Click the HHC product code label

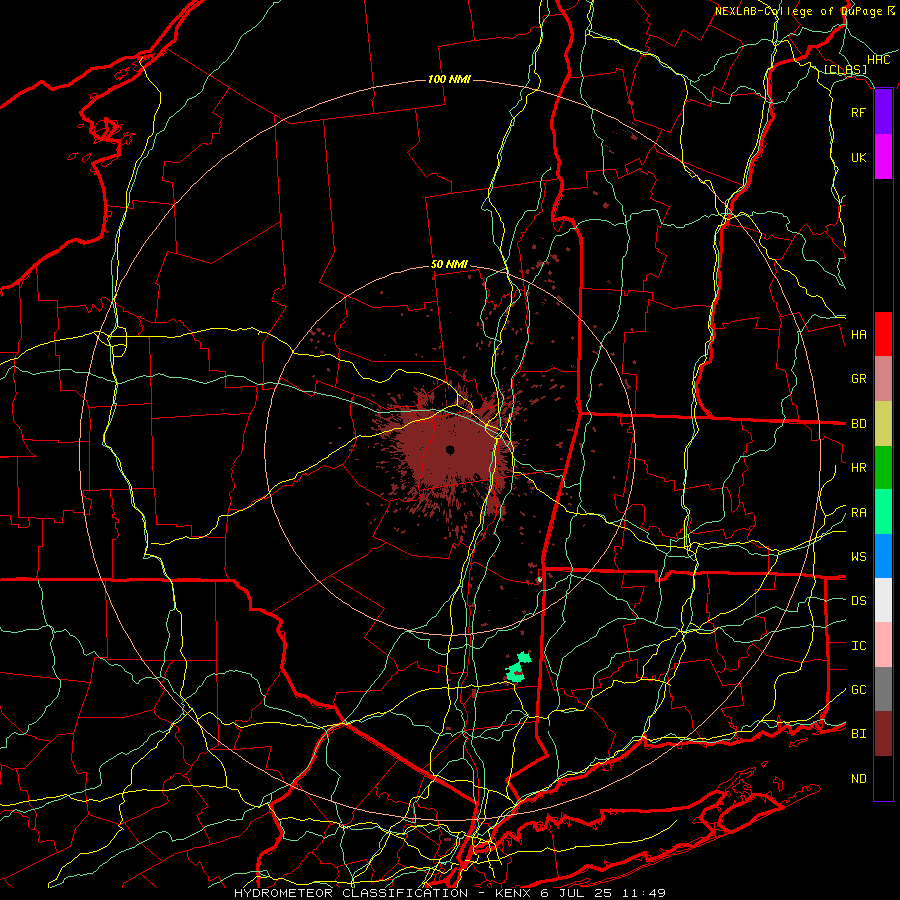click(x=878, y=60)
